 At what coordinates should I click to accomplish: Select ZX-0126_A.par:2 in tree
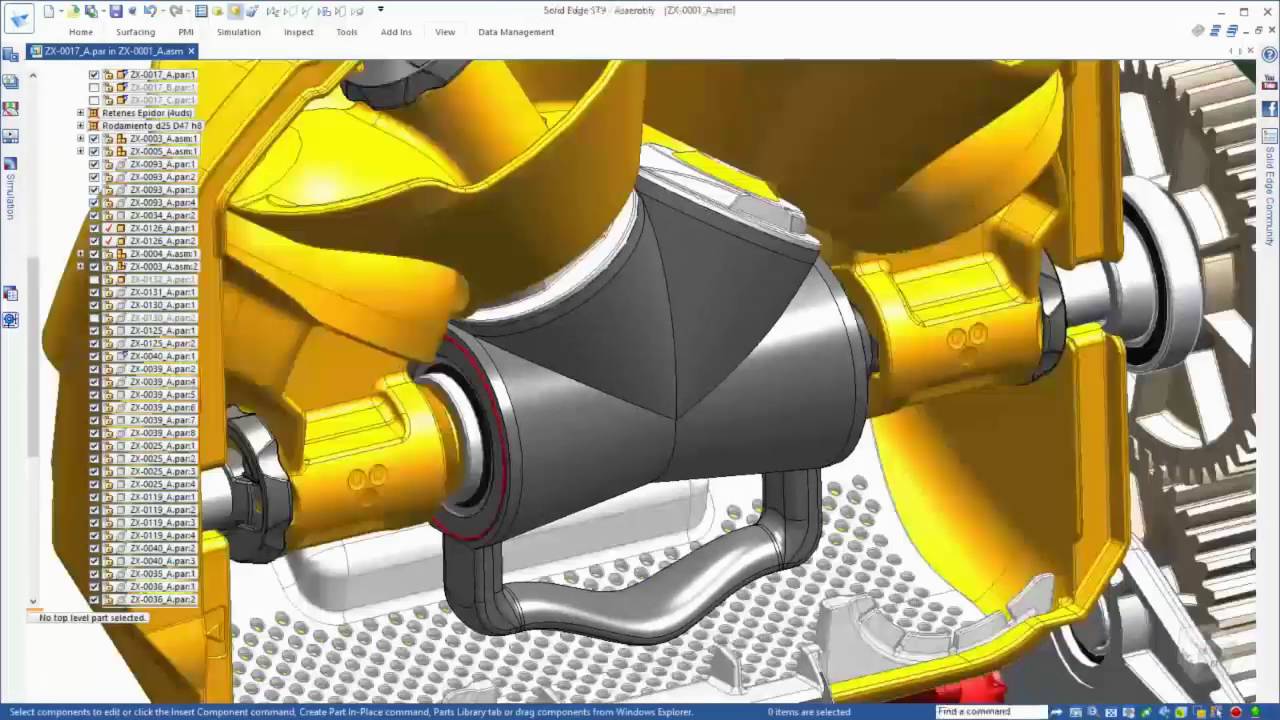coord(163,241)
